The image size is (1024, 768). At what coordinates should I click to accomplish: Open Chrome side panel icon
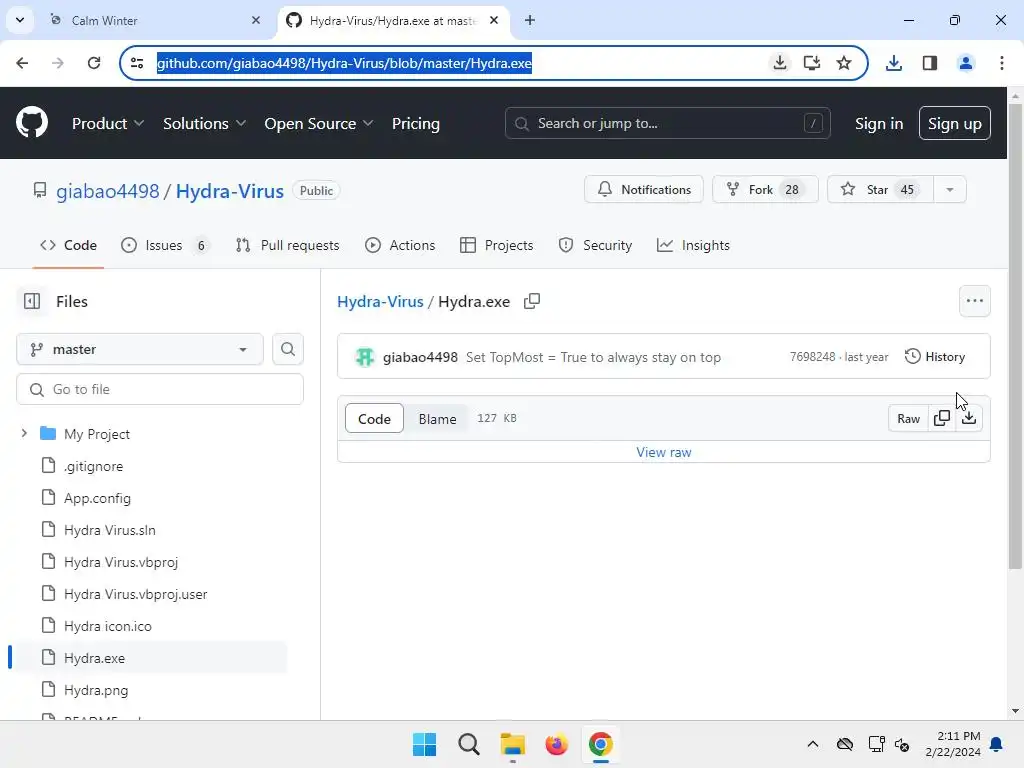click(x=930, y=63)
